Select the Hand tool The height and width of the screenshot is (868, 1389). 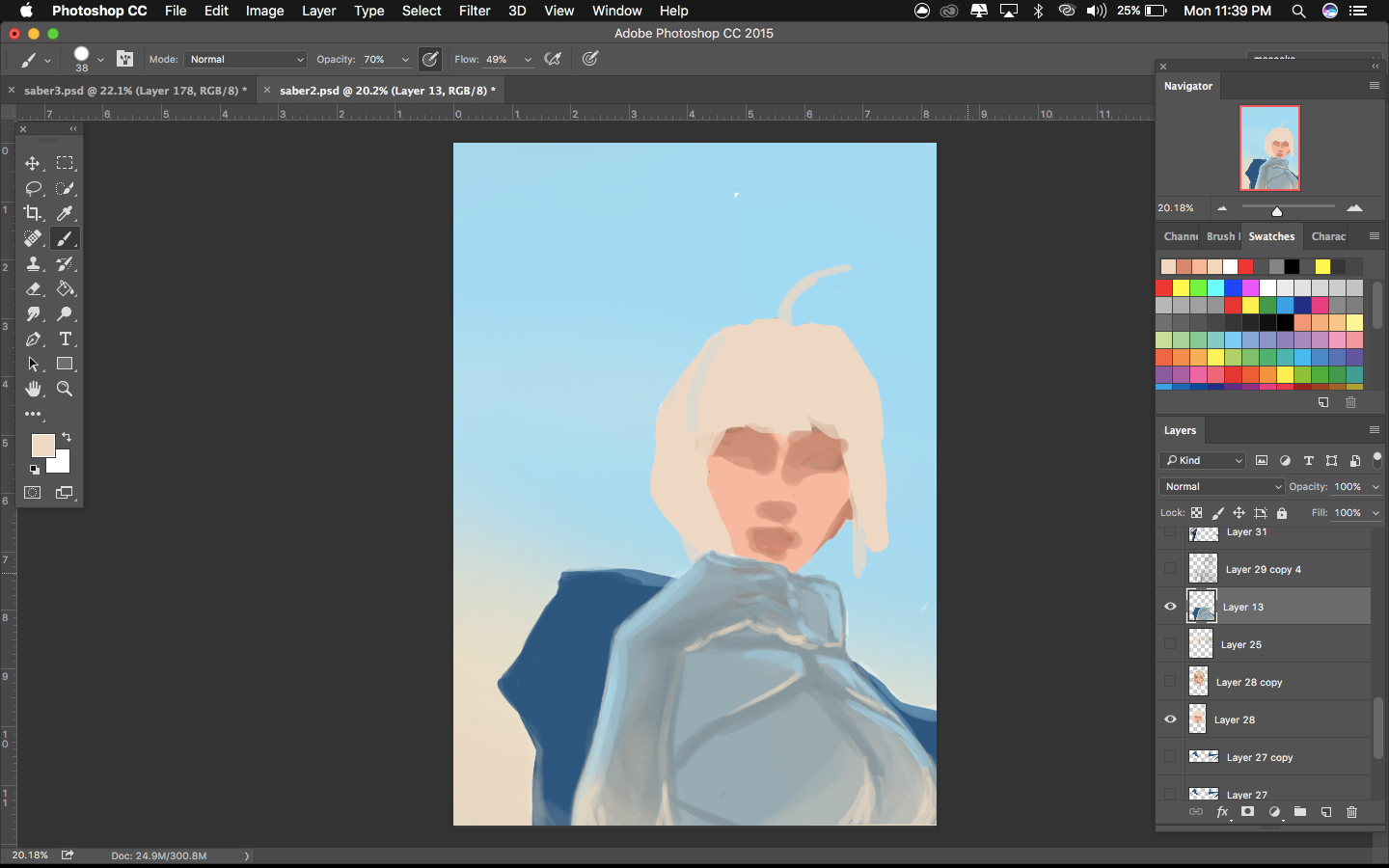click(33, 389)
